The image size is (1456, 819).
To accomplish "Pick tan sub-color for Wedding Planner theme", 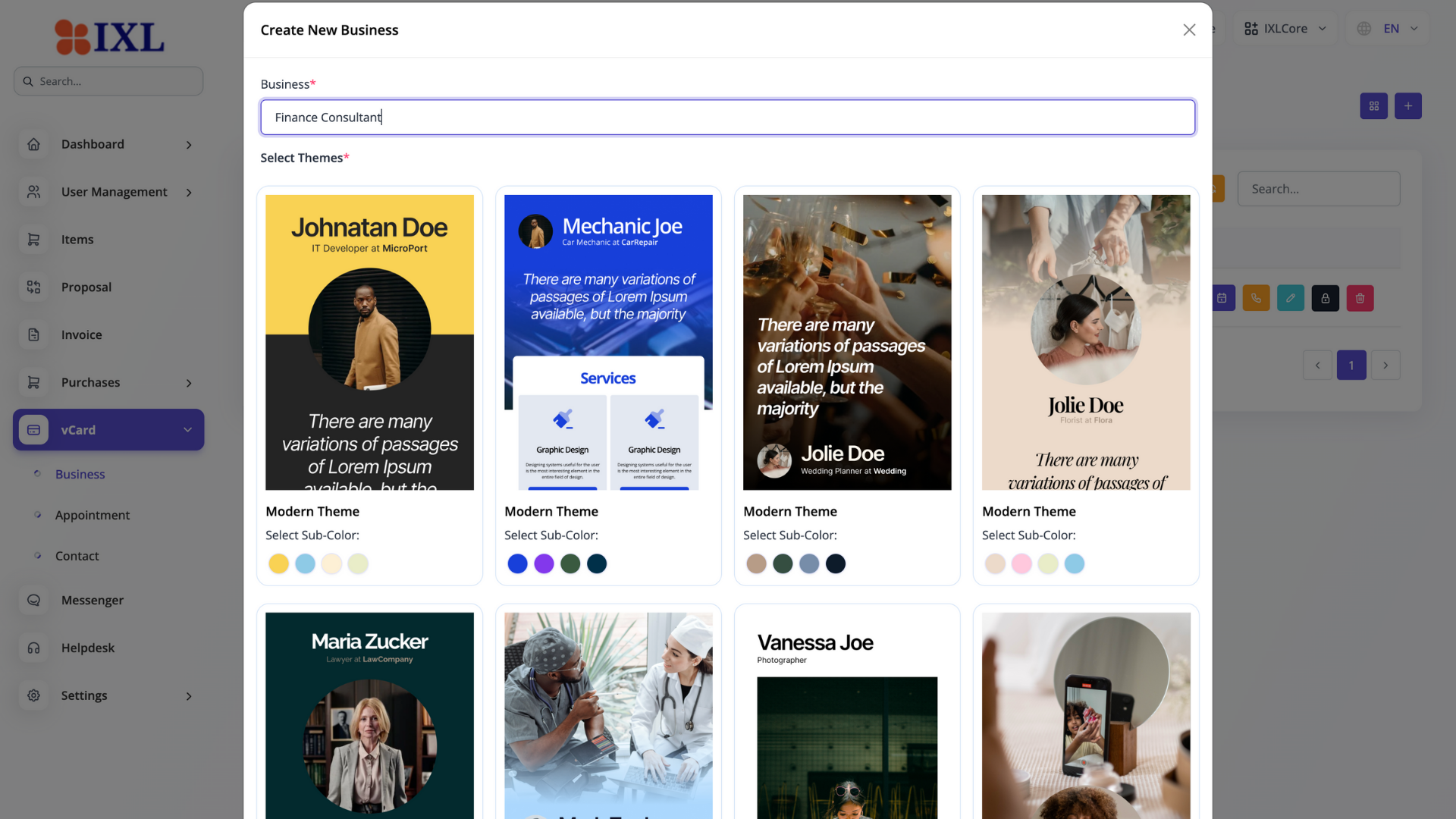I will point(756,563).
